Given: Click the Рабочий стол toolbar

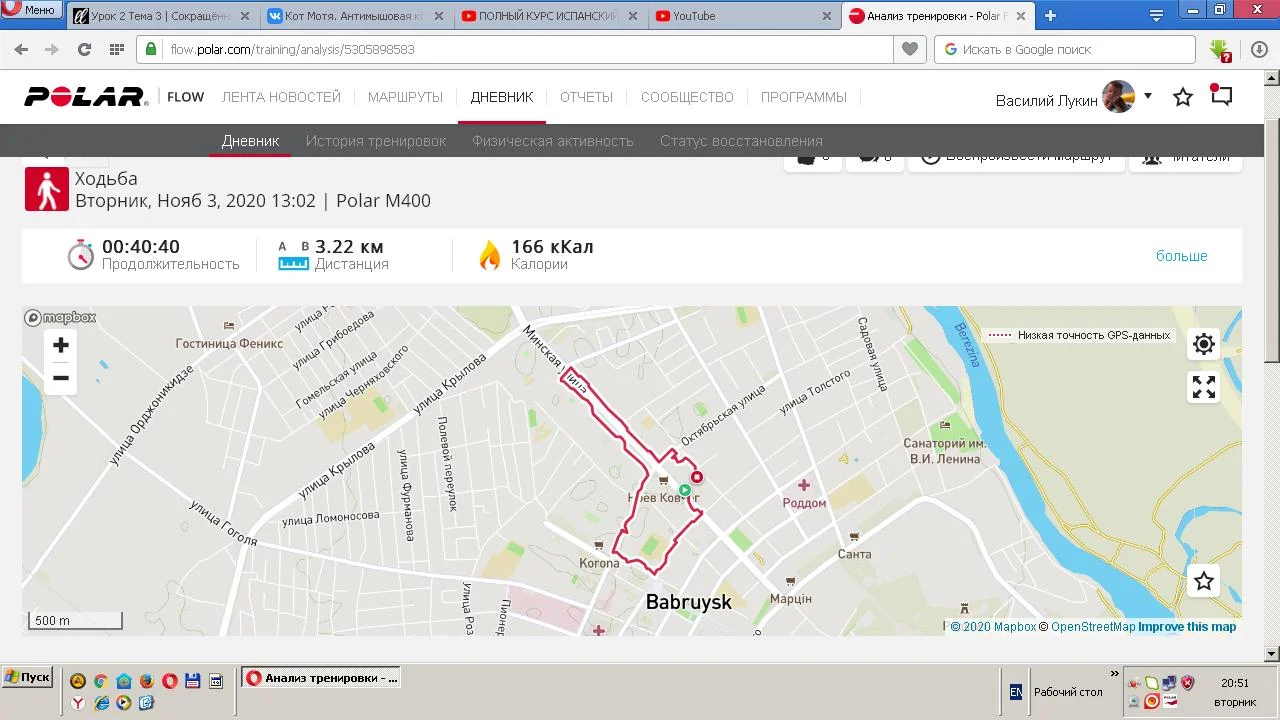Looking at the screenshot, I should coord(1068,692).
